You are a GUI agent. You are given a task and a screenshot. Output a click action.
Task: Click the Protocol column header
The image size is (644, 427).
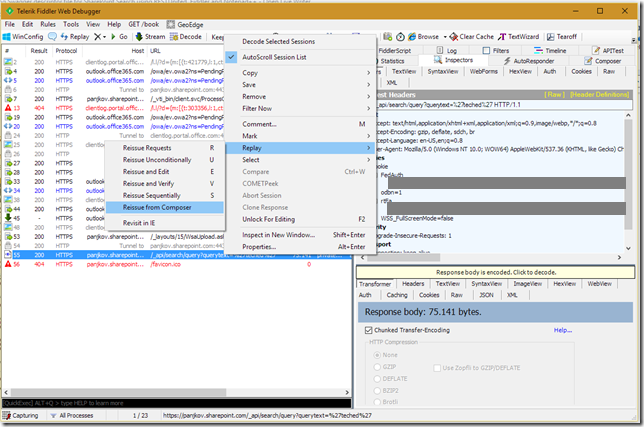(x=66, y=51)
